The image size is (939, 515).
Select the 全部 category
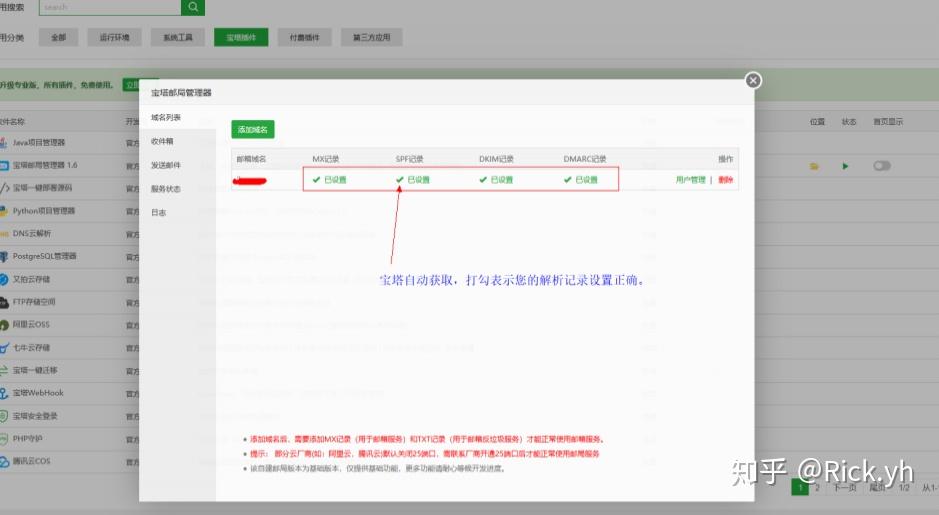coord(59,37)
